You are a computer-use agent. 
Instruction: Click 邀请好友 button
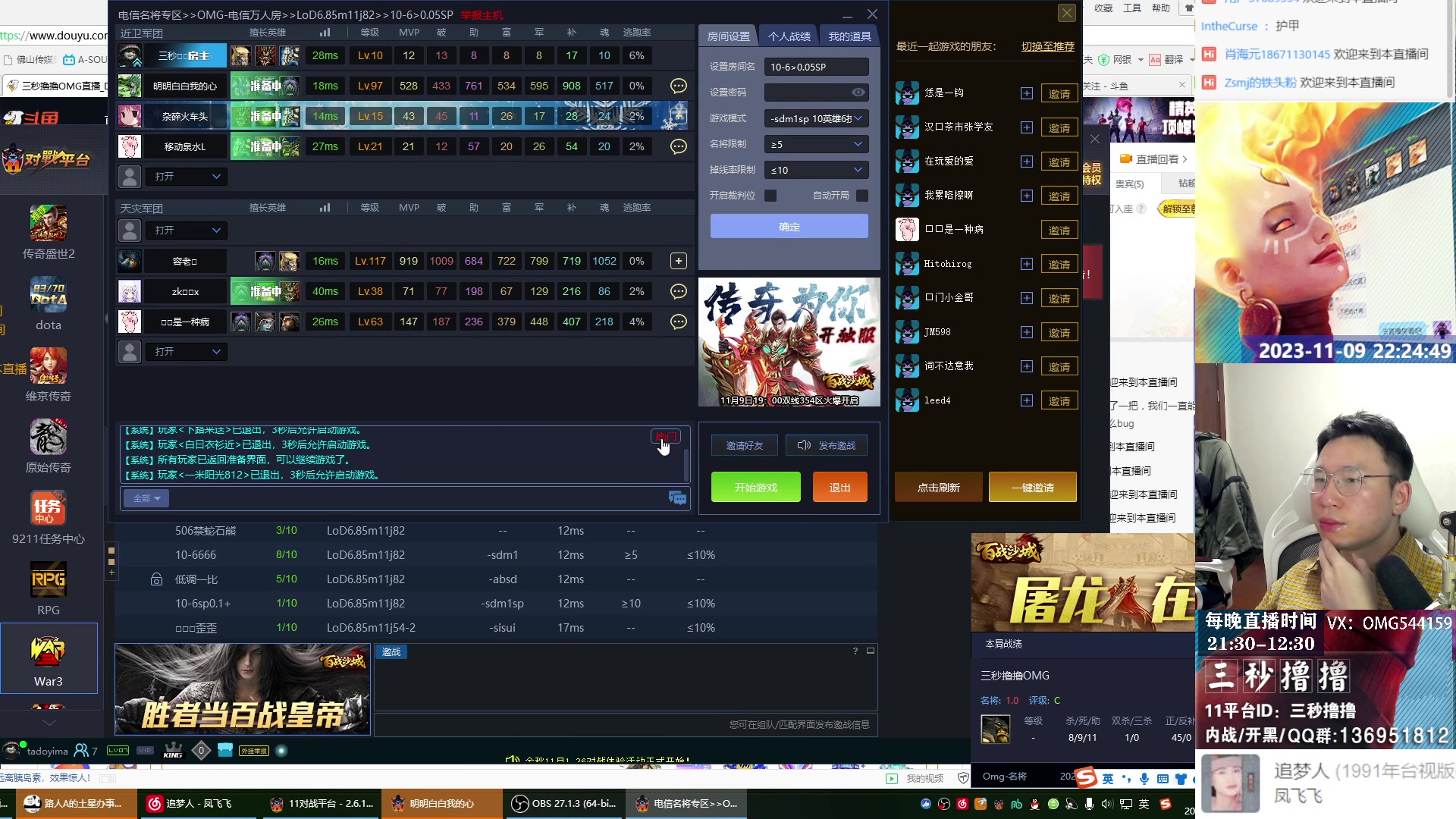745,446
